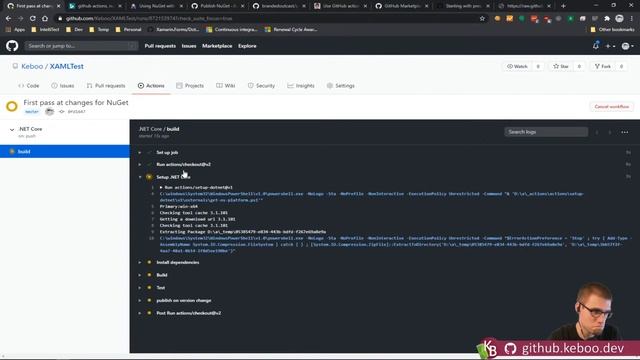Switch to the Insights tab
Screen dimensions: 640x360
click(x=301, y=86)
